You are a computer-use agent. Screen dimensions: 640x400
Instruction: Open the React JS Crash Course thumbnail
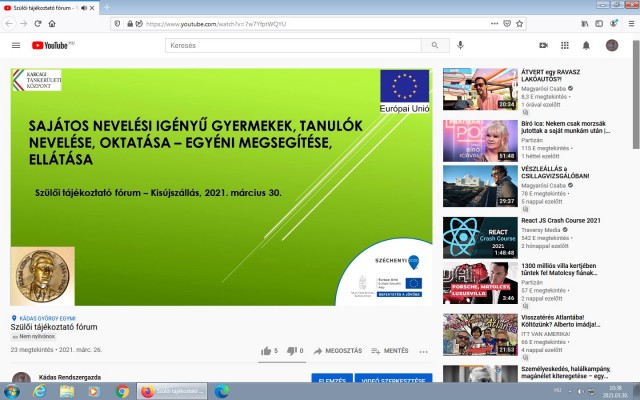click(480, 238)
